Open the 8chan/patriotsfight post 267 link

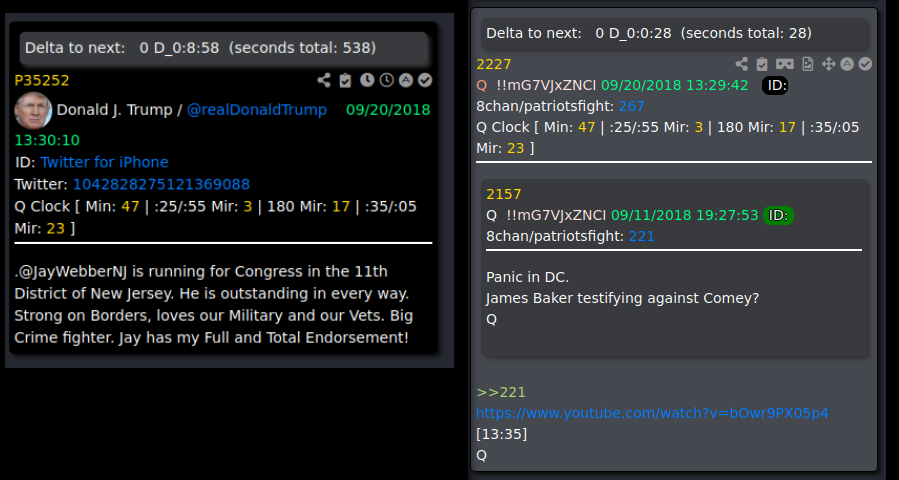[631, 107]
